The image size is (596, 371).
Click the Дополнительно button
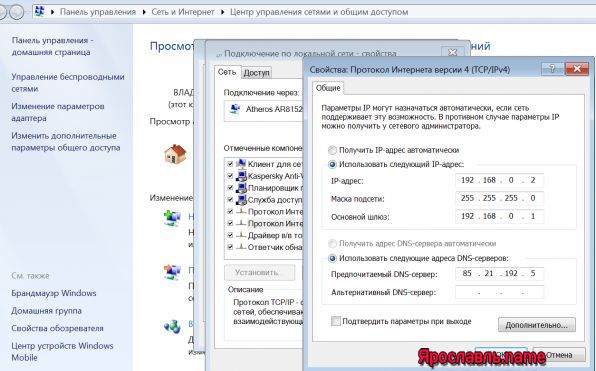click(x=537, y=325)
